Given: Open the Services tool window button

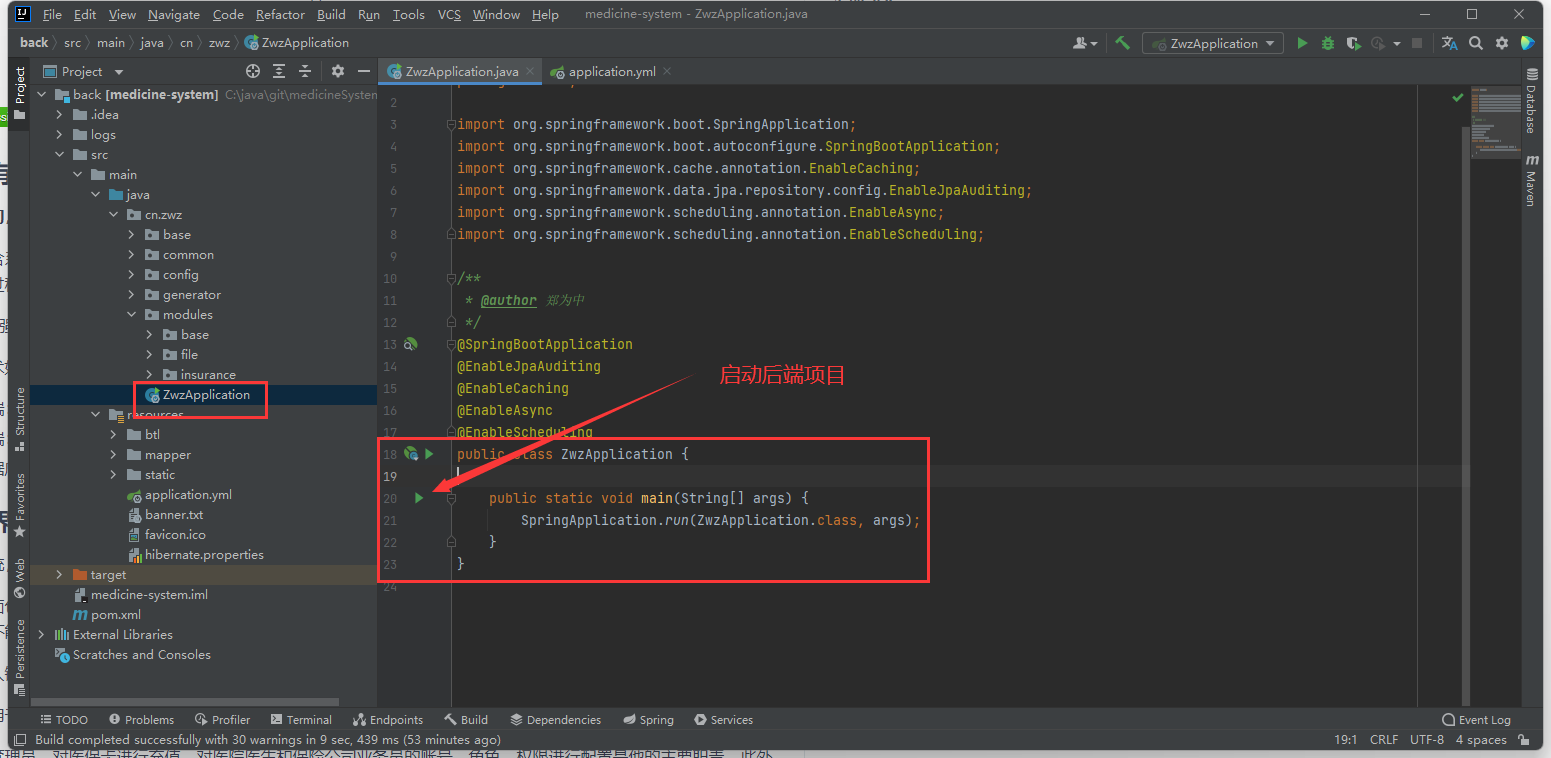Looking at the screenshot, I should 723,720.
